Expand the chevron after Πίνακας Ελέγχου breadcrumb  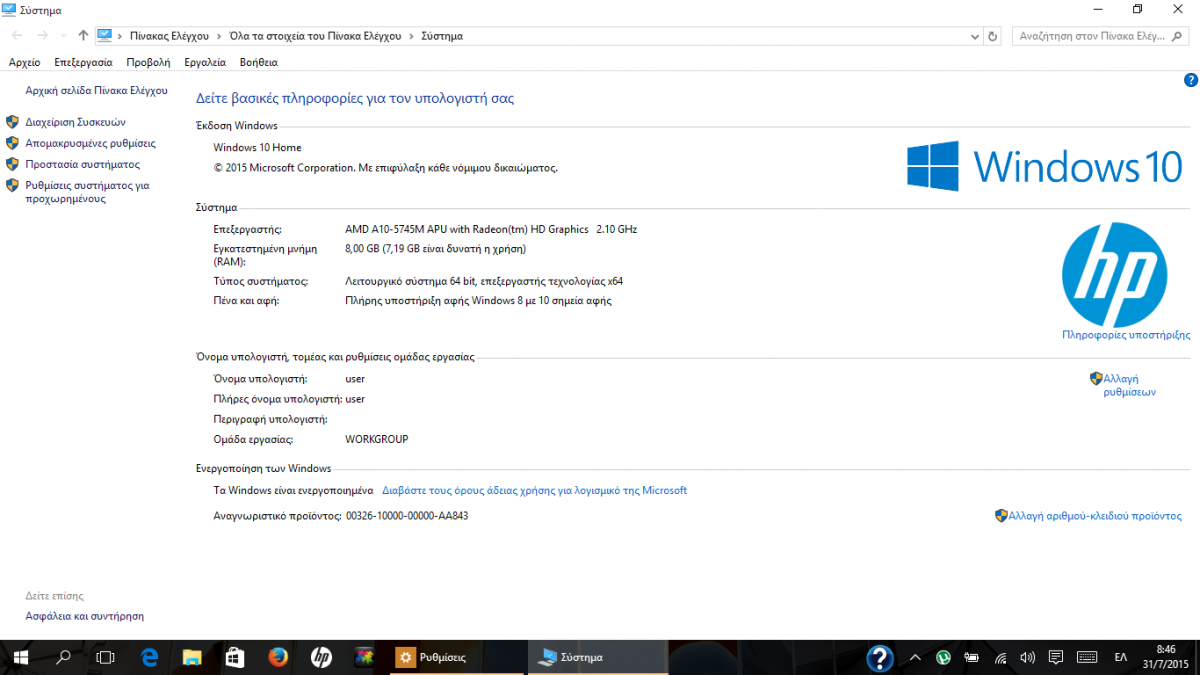coord(218,36)
